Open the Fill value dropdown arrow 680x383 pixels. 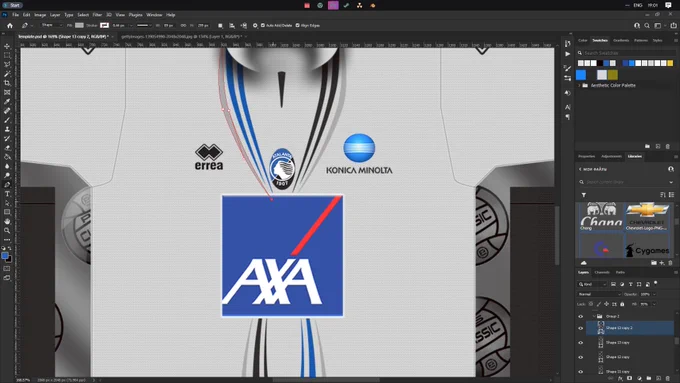click(x=654, y=304)
